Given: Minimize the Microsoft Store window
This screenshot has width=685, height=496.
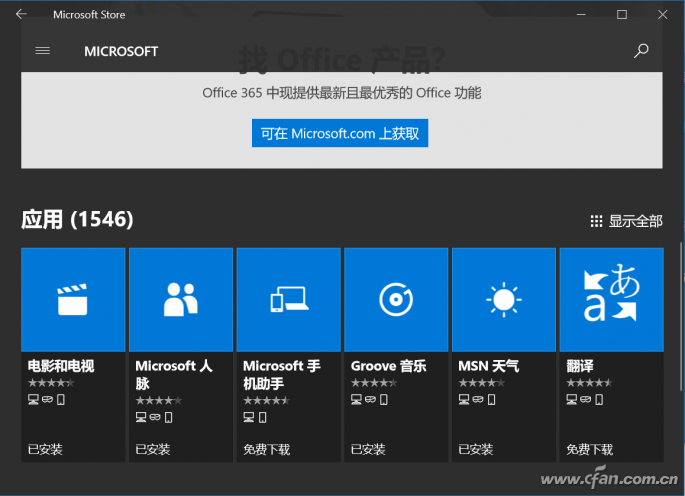Looking at the screenshot, I should pos(581,14).
